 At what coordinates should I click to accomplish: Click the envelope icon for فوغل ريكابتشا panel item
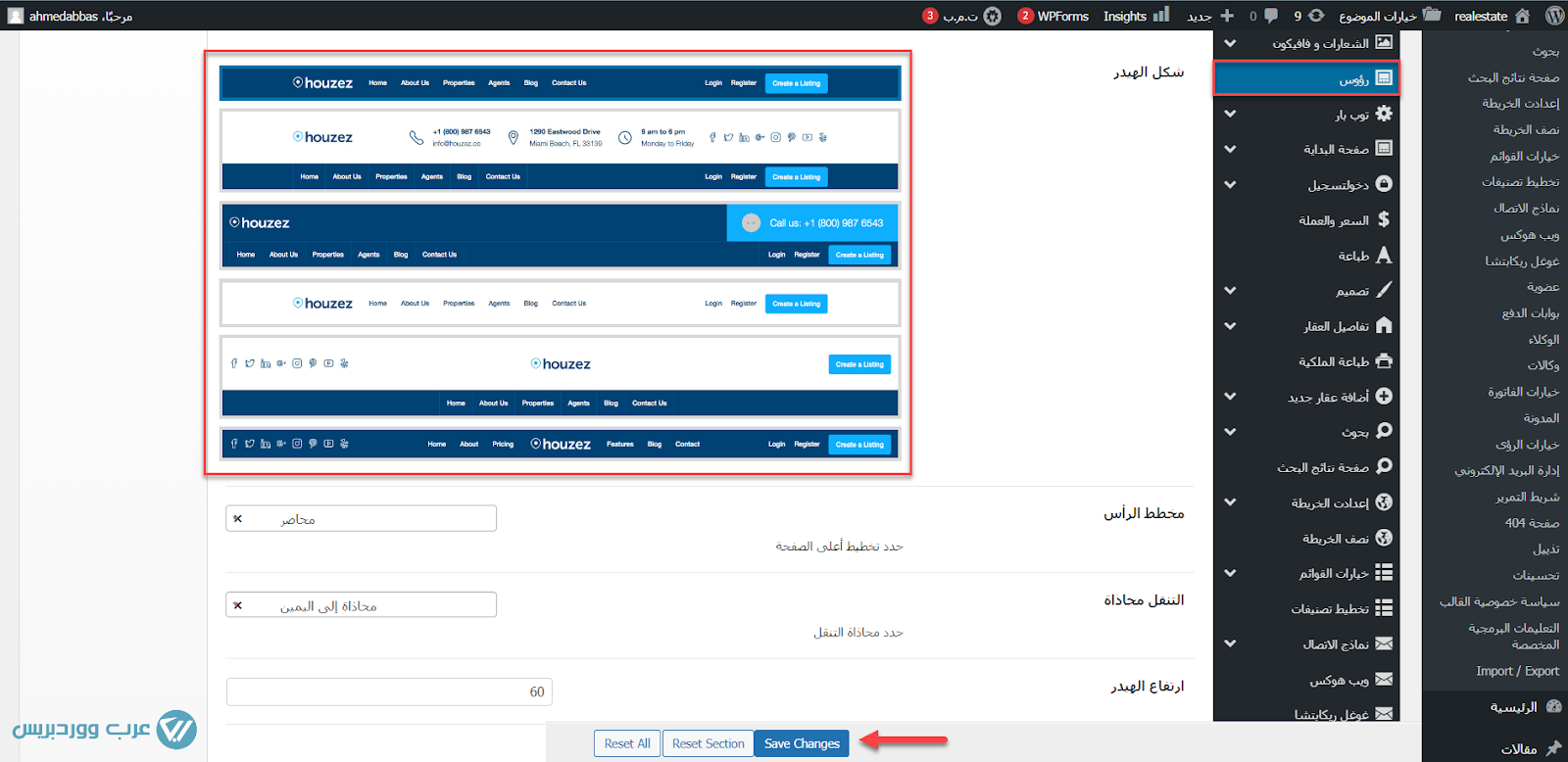point(1384,714)
